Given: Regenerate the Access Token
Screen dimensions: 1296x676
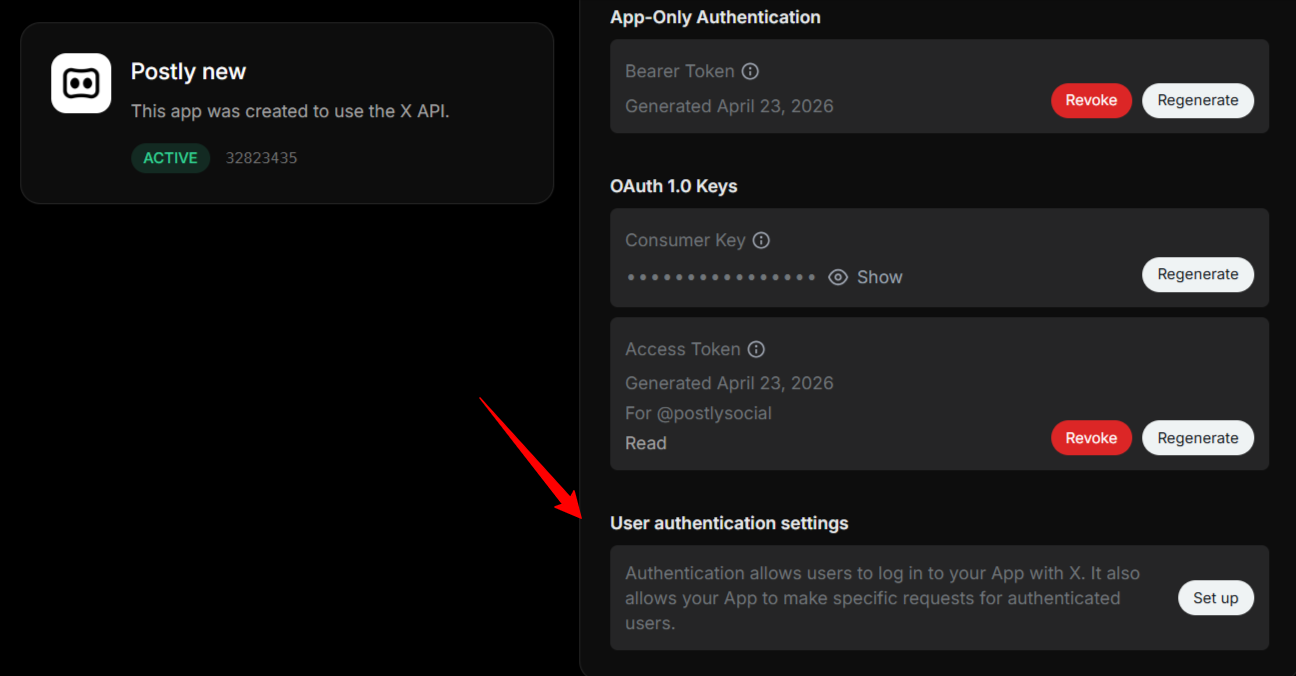Looking at the screenshot, I should (x=1197, y=437).
